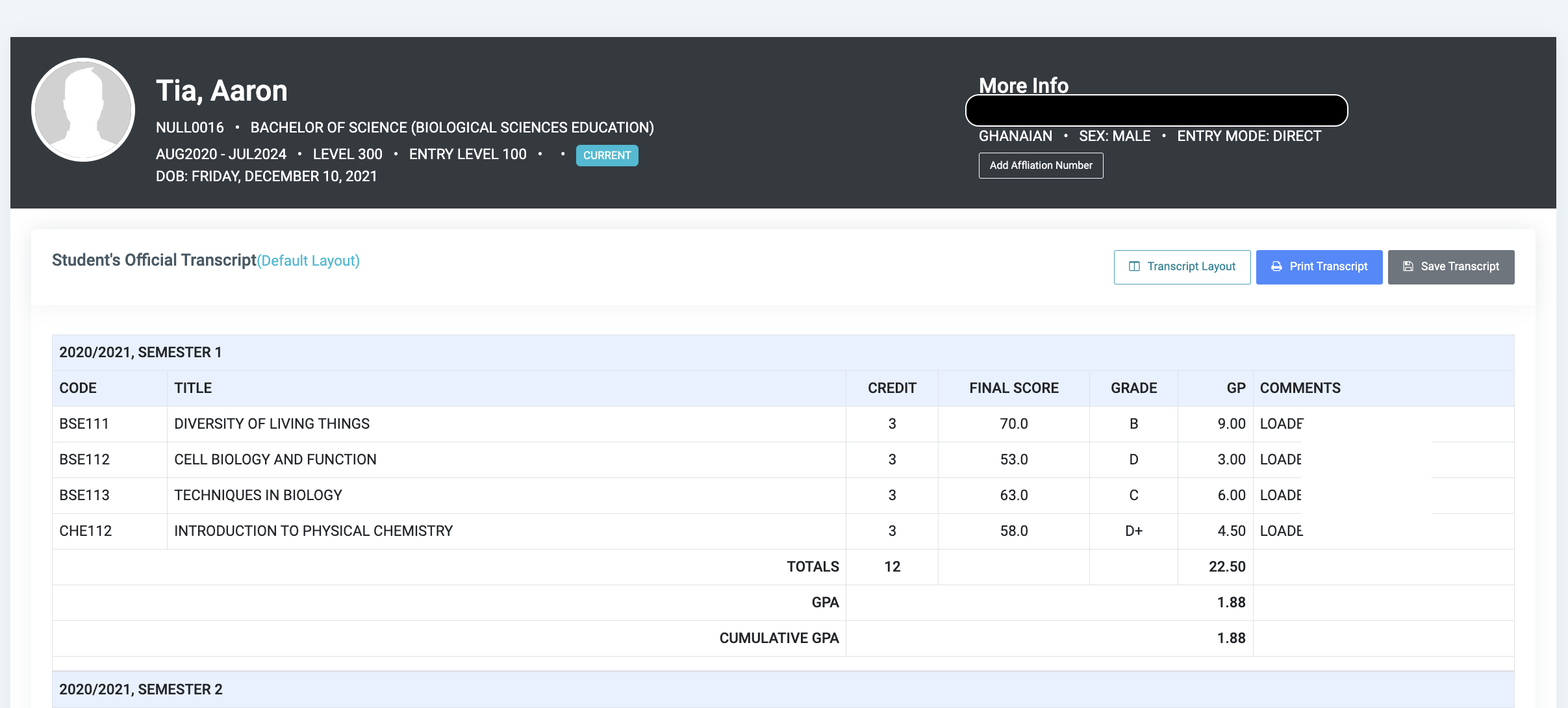The image size is (1568, 708).
Task: Click the GRADE column header
Action: [x=1133, y=388]
